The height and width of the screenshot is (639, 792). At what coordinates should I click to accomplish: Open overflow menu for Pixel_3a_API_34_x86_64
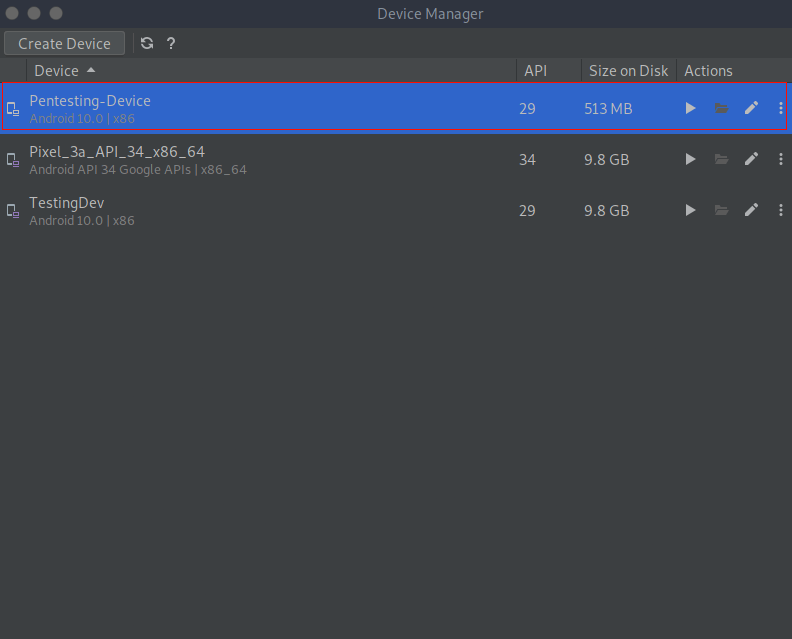[x=780, y=159]
